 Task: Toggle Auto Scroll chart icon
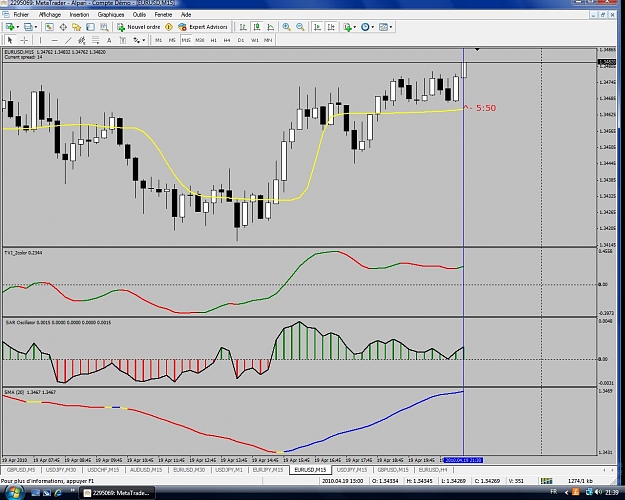click(317, 27)
